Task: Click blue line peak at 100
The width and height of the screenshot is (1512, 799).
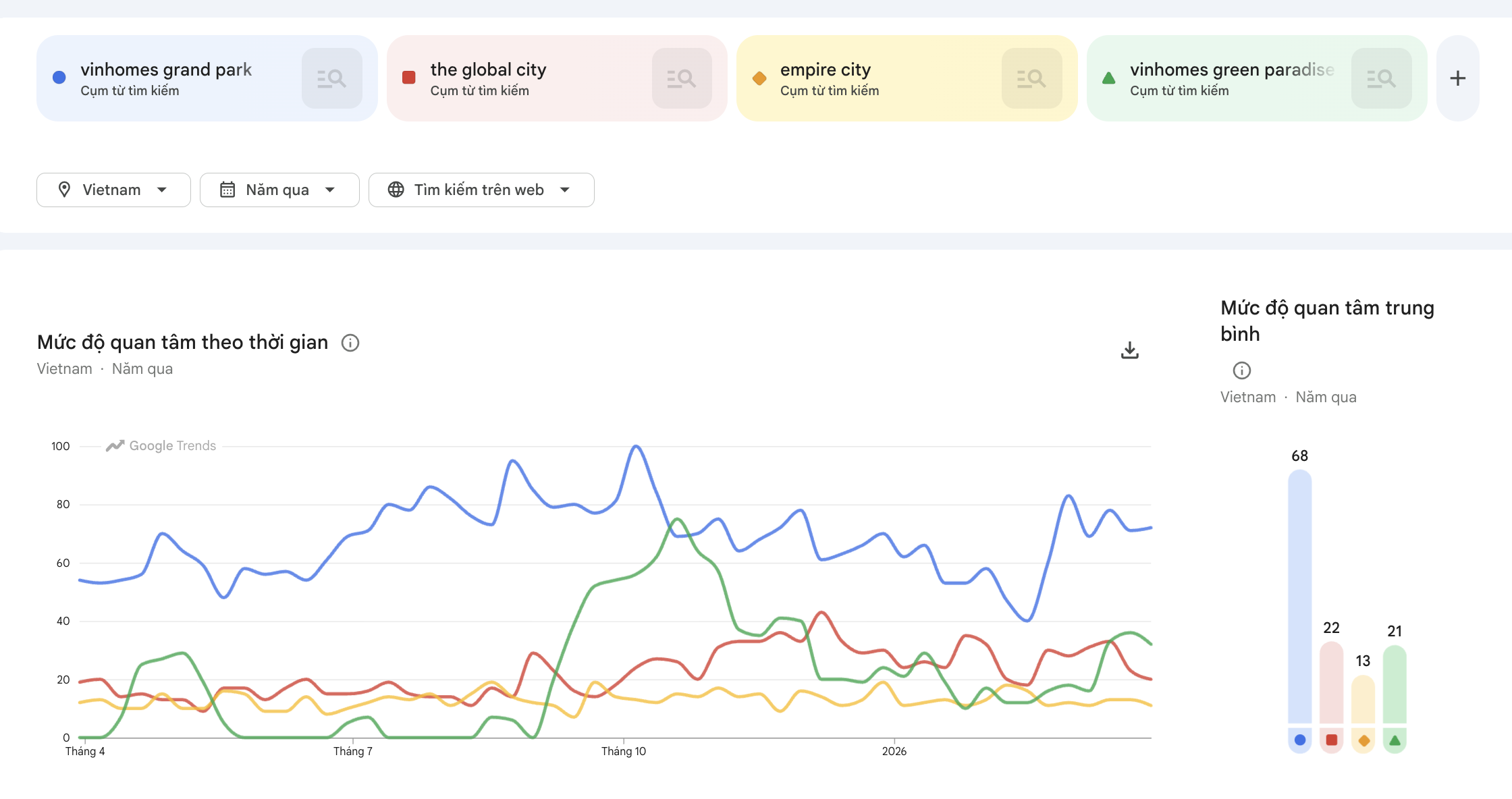Action: coord(636,447)
